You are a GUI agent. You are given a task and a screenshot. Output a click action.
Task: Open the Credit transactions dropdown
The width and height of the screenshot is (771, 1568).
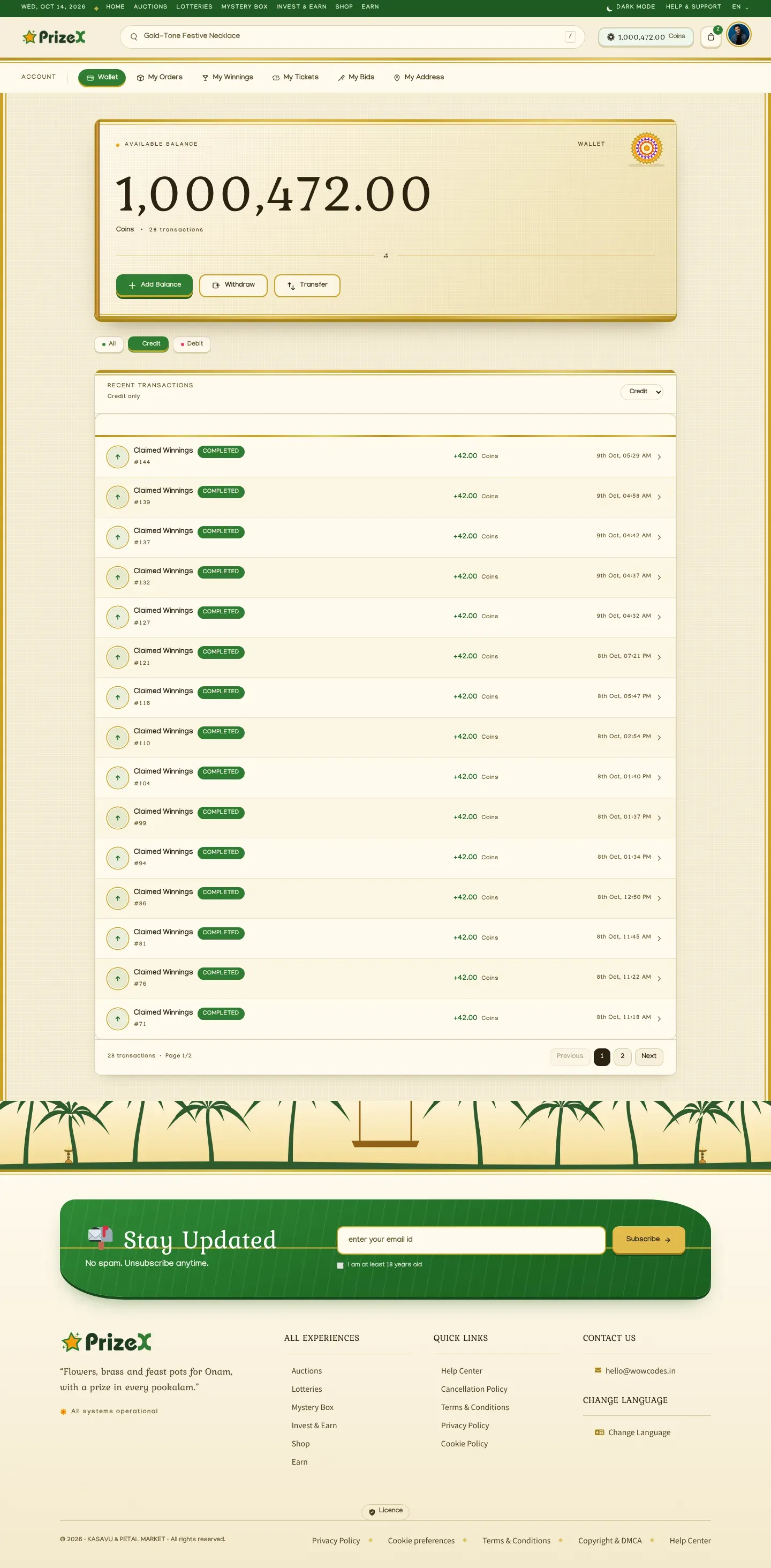pyautogui.click(x=641, y=392)
